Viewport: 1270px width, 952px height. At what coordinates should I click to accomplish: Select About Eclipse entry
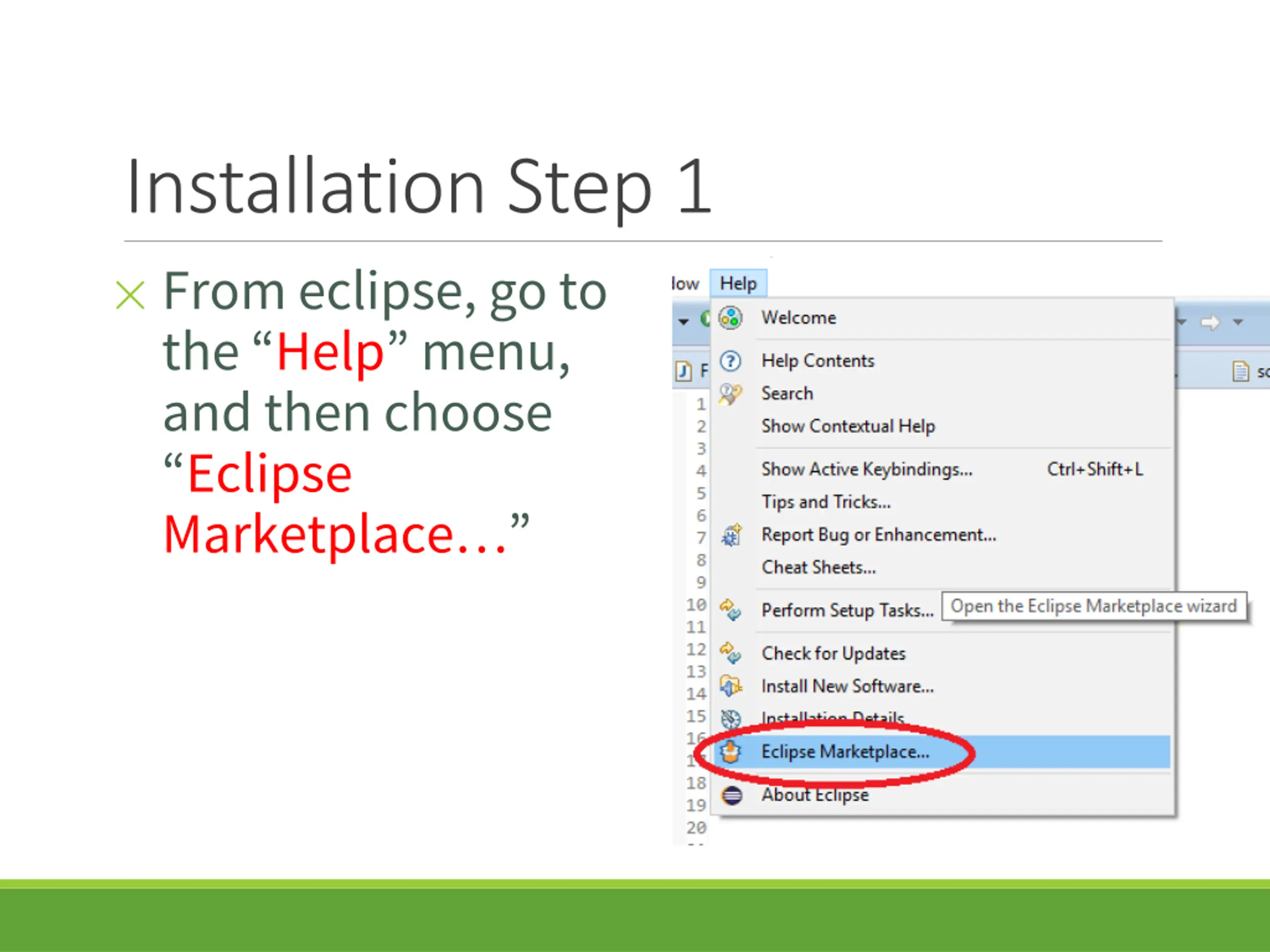click(942, 795)
